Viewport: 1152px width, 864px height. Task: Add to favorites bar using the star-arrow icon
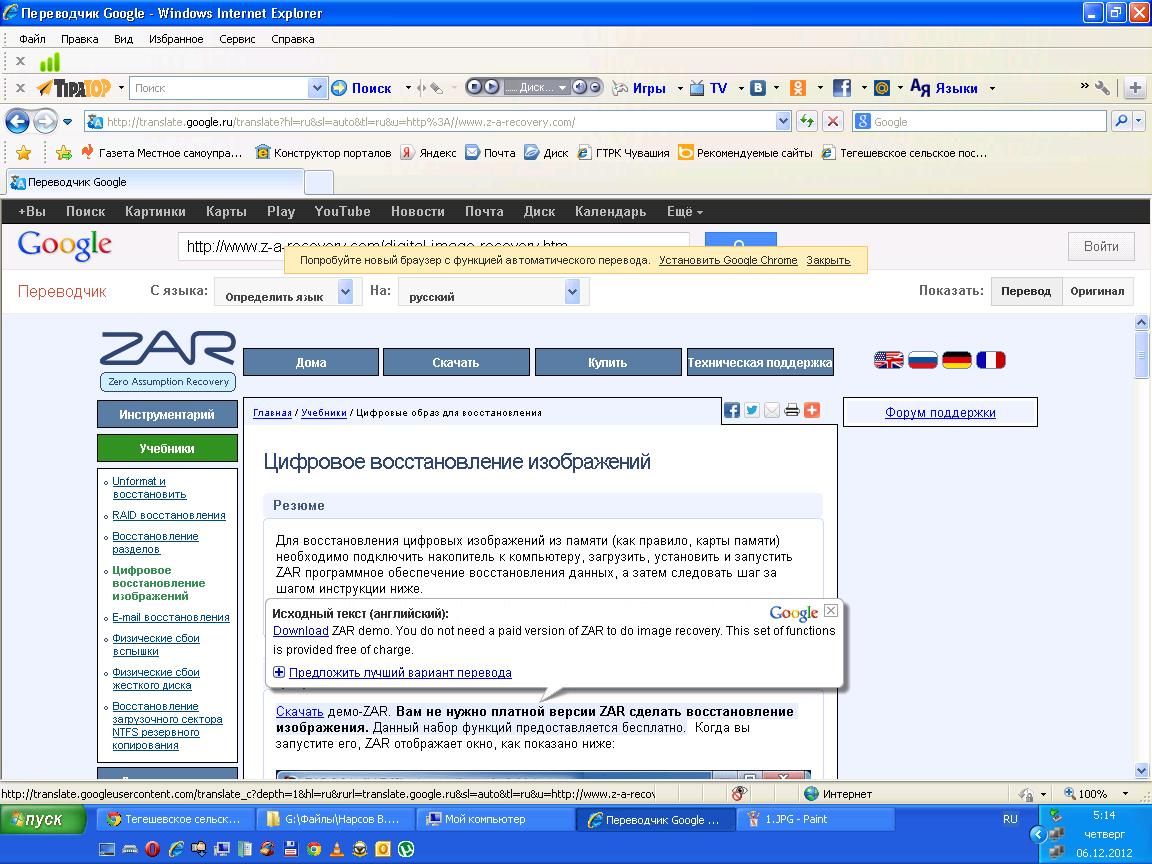[x=64, y=153]
